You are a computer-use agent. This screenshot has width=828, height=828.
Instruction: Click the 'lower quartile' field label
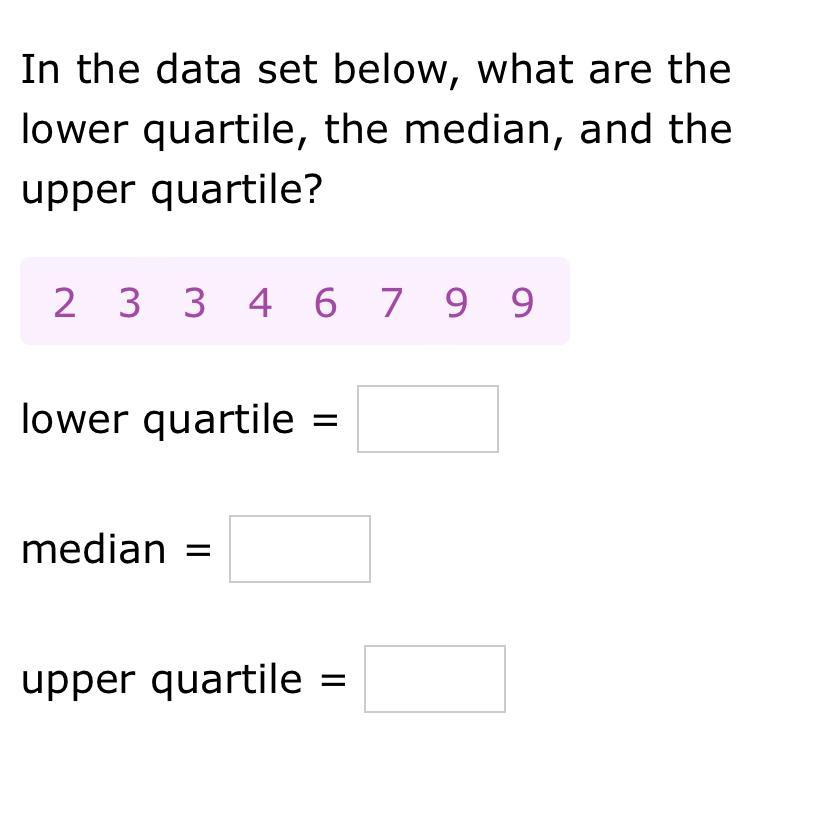pyautogui.click(x=157, y=420)
